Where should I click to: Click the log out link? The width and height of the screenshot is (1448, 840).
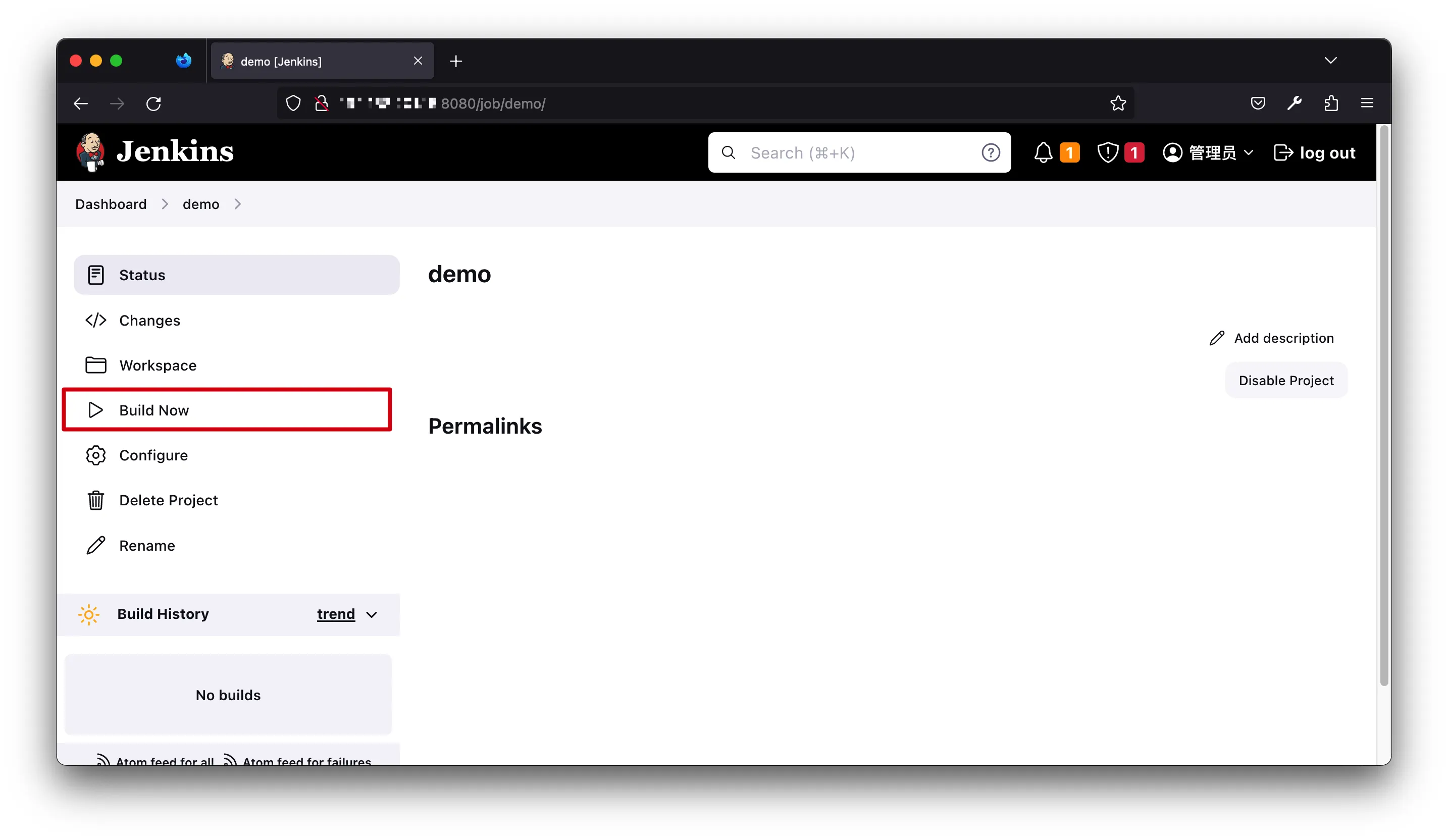pos(1314,153)
